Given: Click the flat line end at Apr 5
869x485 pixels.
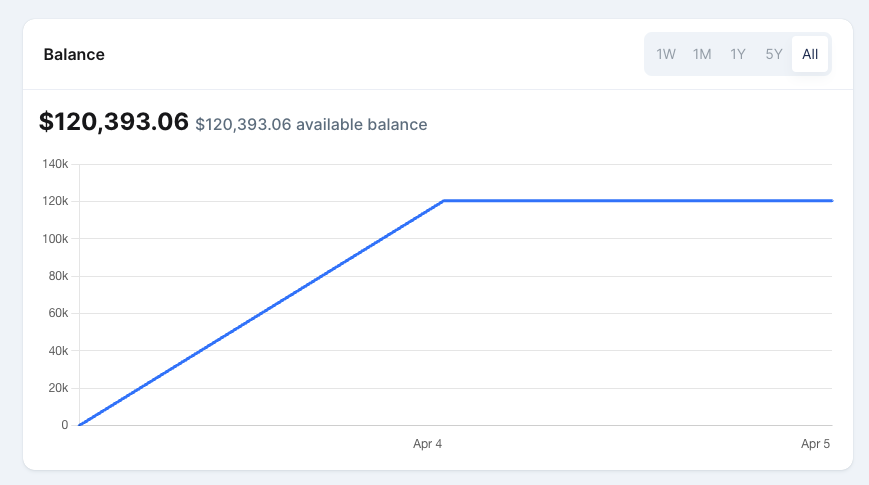Looking at the screenshot, I should [x=830, y=201].
